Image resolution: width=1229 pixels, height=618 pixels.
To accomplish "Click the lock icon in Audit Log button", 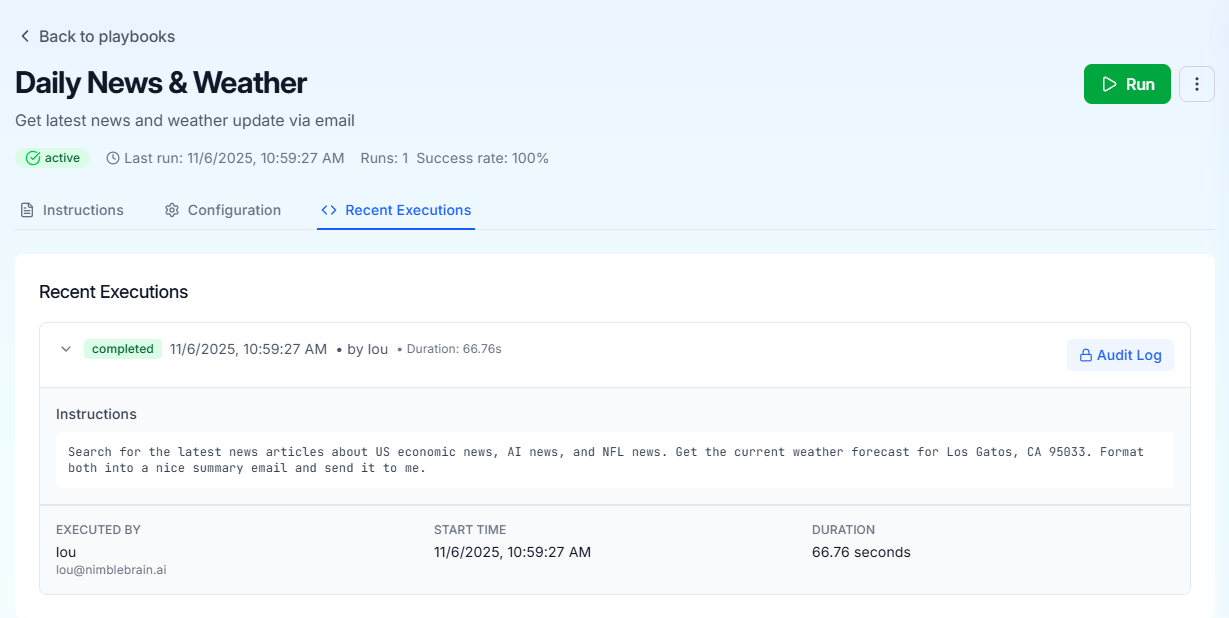I will tap(1085, 355).
